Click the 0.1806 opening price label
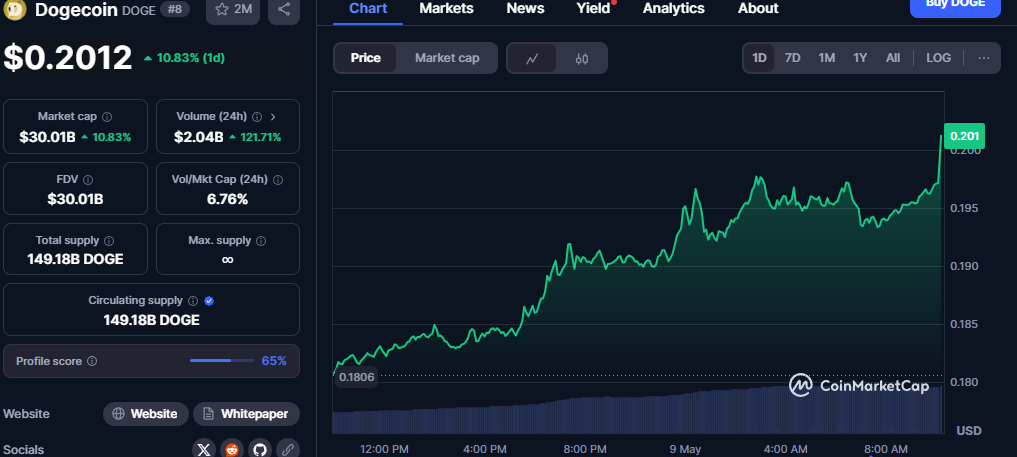Image resolution: width=1017 pixels, height=457 pixels. [357, 377]
